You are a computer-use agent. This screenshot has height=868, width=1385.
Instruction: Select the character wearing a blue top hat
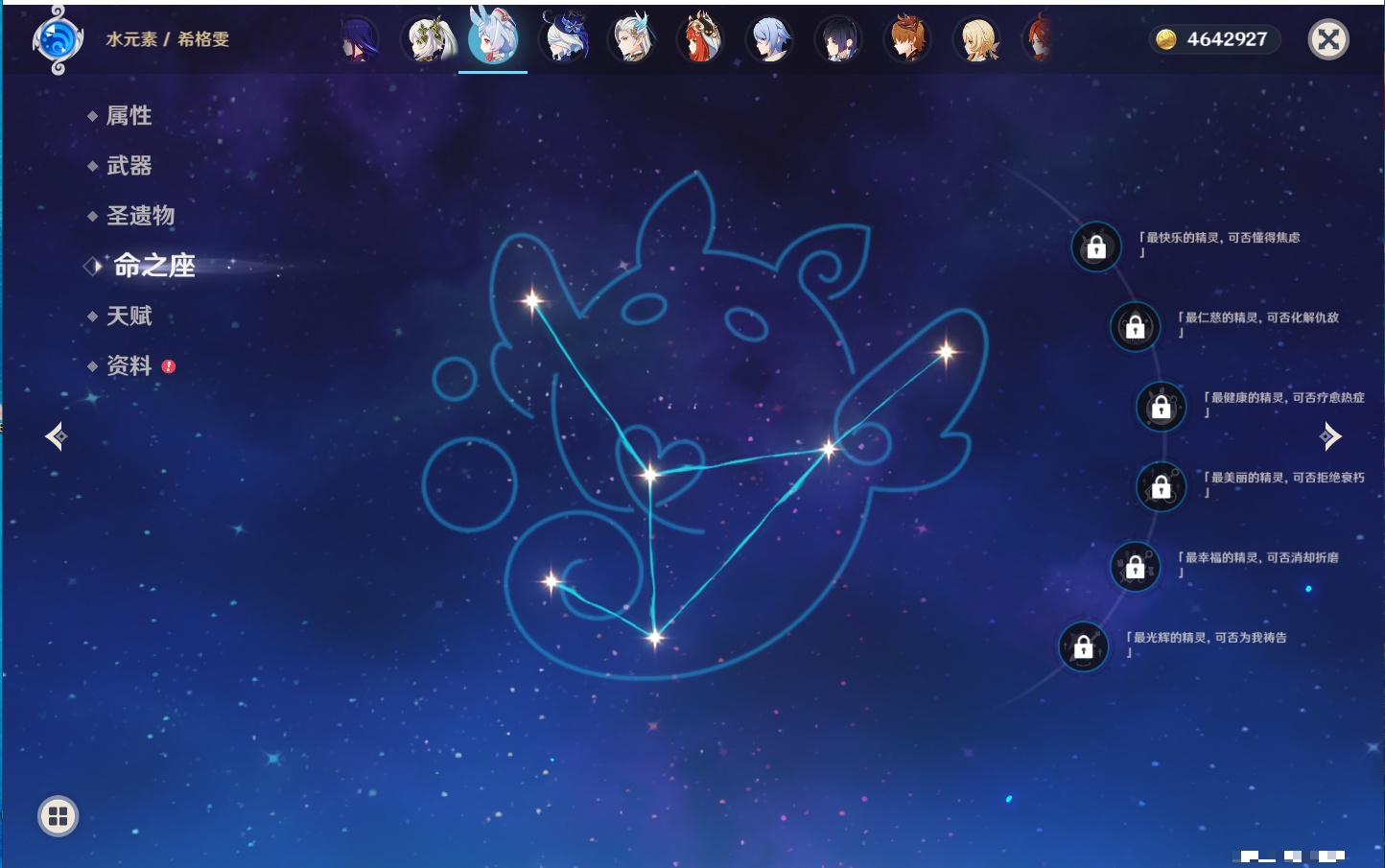[564, 38]
